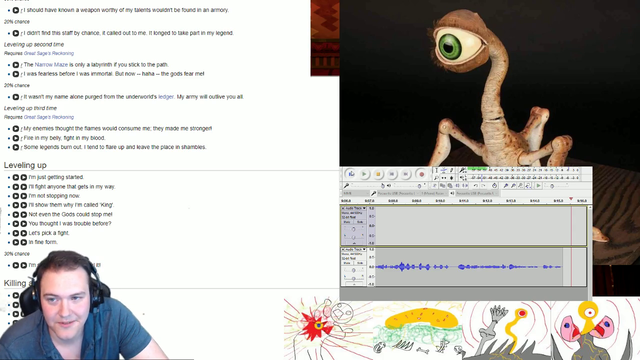Play "The Narrow Maze is only a labyrinth" line
This screenshot has height=360, width=640.
pyautogui.click(x=16, y=65)
